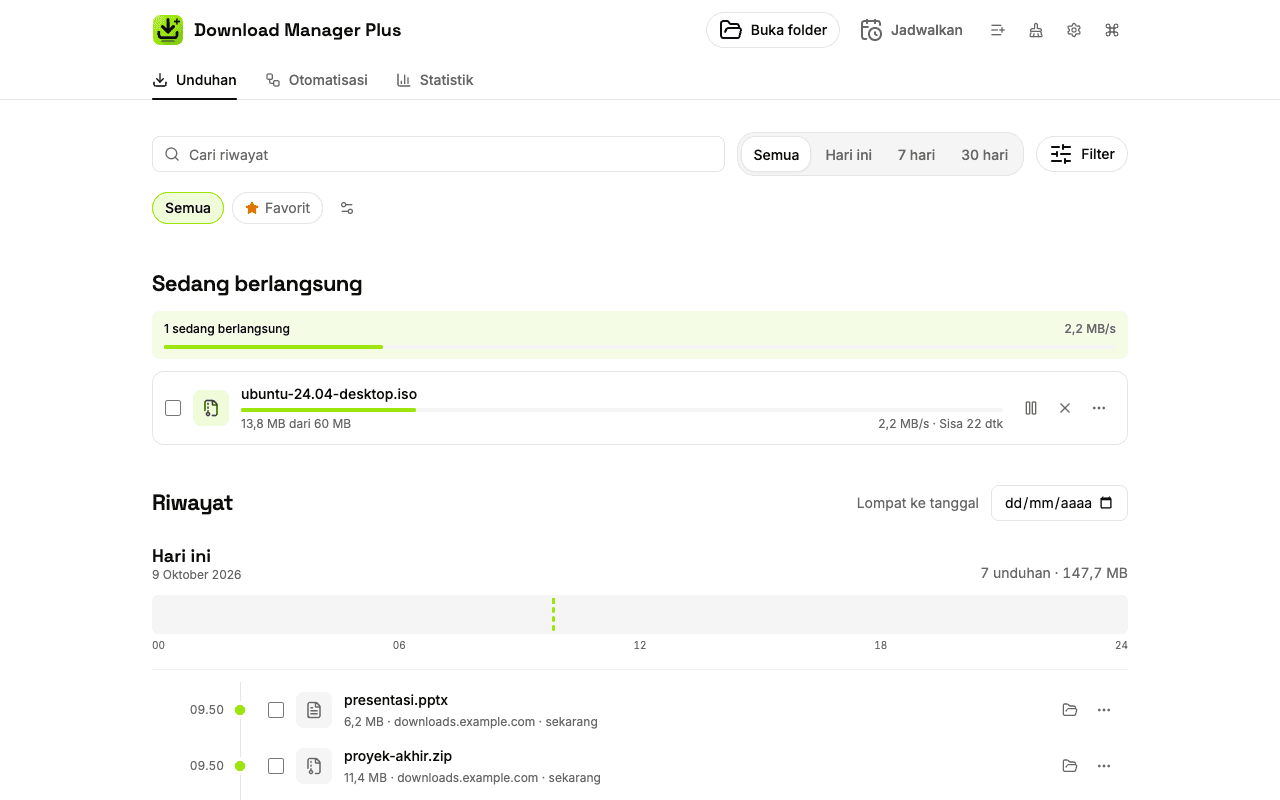Pause the ubuntu-24.04-desktop.iso download
The width and height of the screenshot is (1280, 800).
coord(1031,408)
